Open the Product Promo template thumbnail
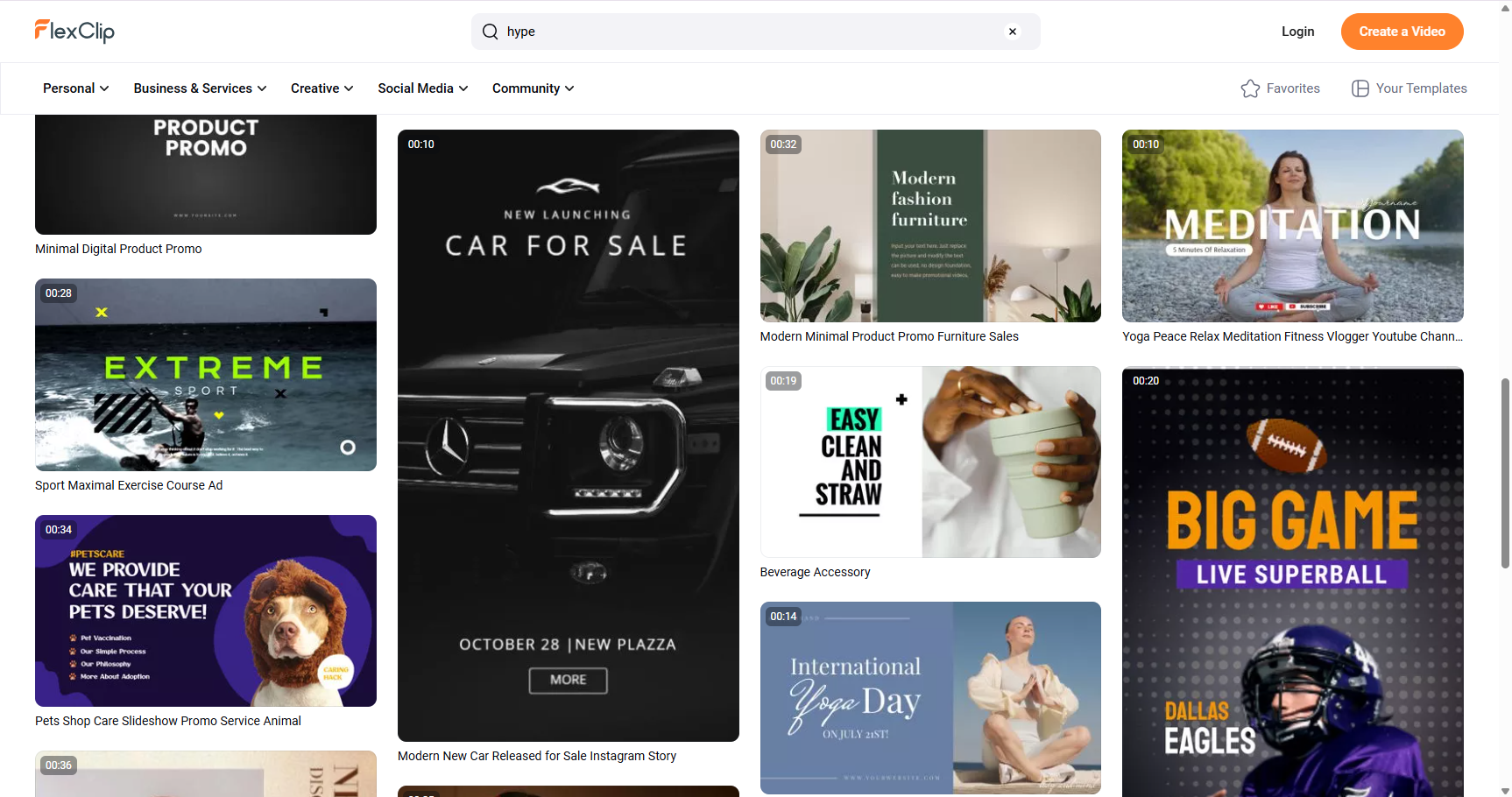The height and width of the screenshot is (797, 1512). point(206,174)
